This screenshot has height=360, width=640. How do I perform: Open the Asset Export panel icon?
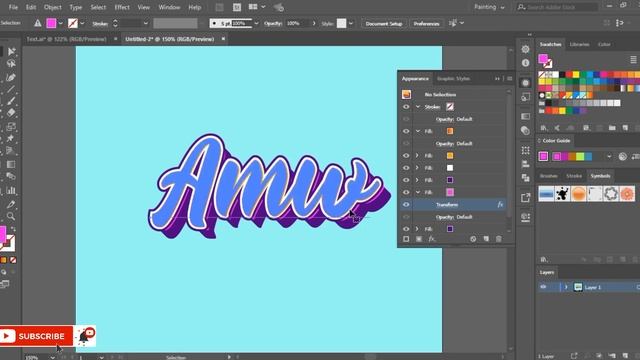pos(526,198)
